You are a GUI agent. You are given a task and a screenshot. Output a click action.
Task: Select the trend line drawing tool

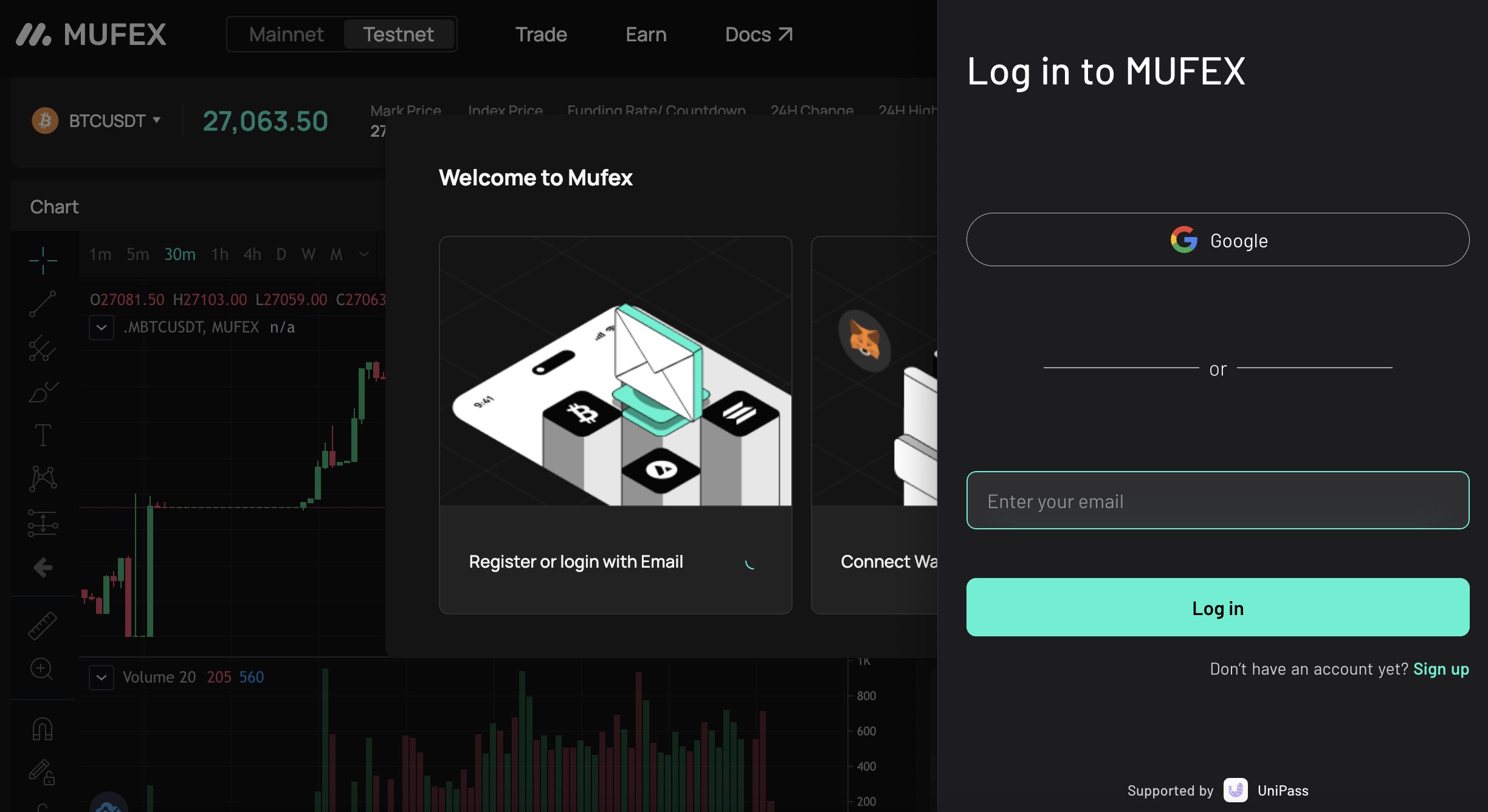point(43,304)
